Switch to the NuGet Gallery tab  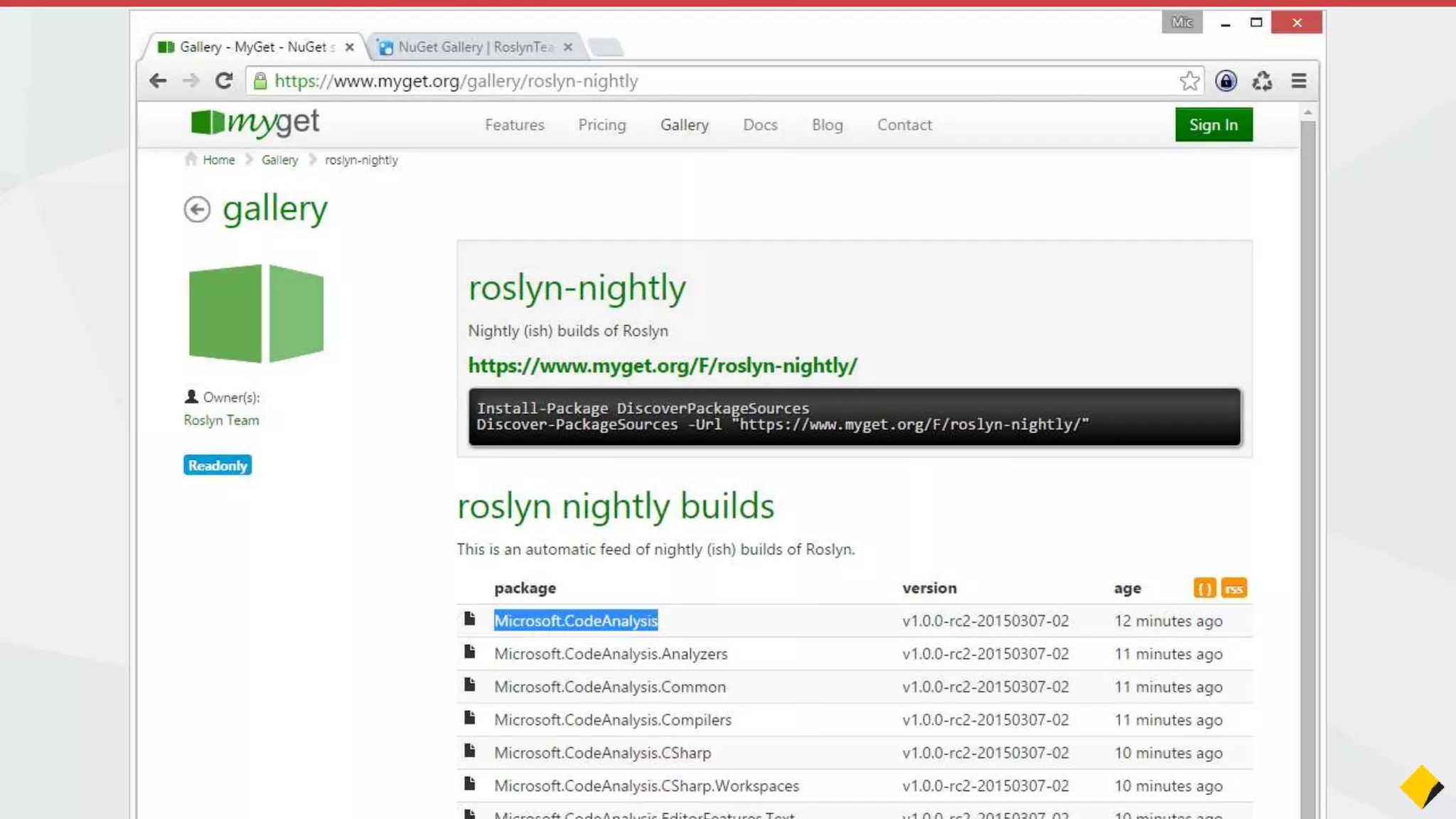pos(475,47)
